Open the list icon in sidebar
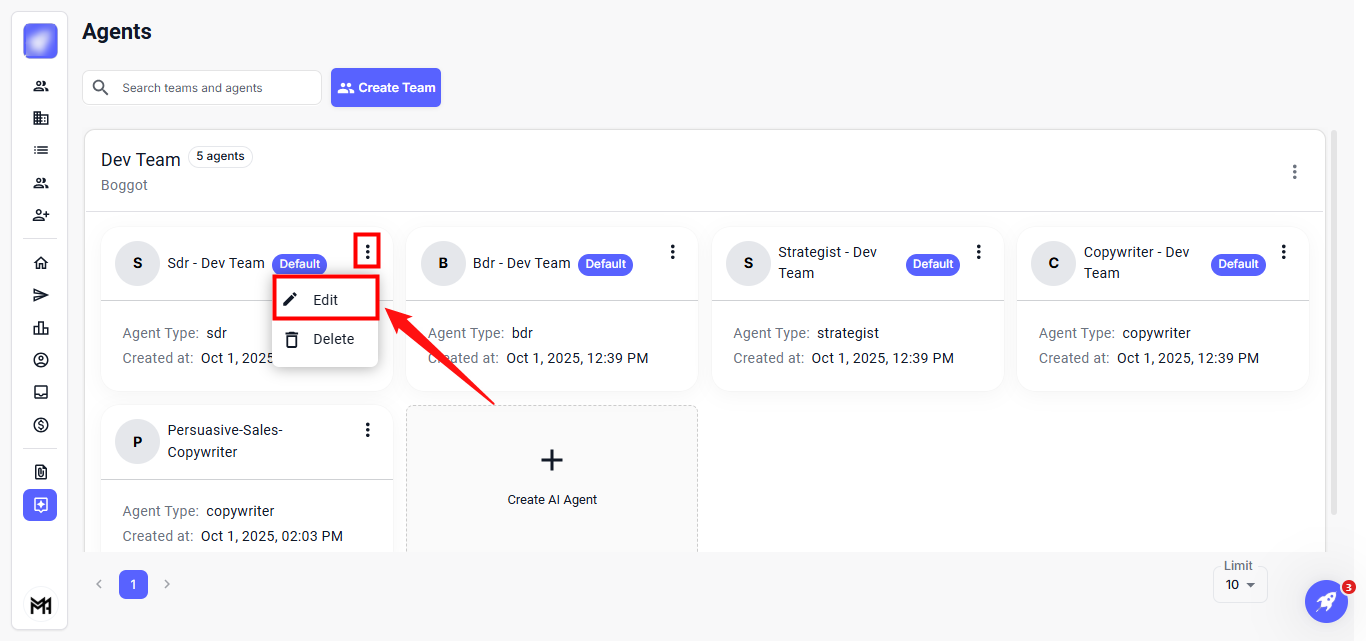This screenshot has height=641, width=1366. coord(41,150)
